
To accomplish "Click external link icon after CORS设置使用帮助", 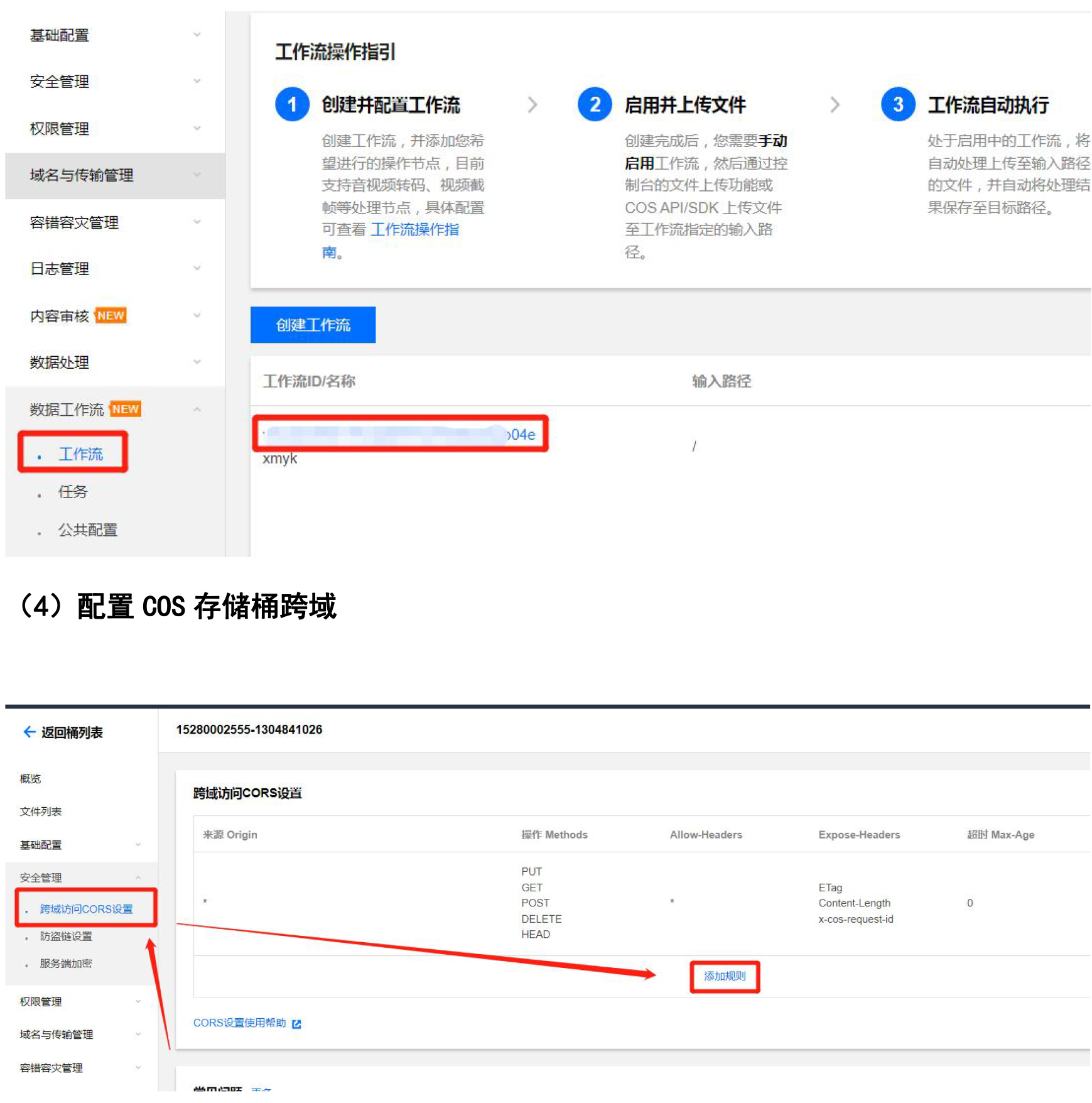I will pyautogui.click(x=296, y=1024).
